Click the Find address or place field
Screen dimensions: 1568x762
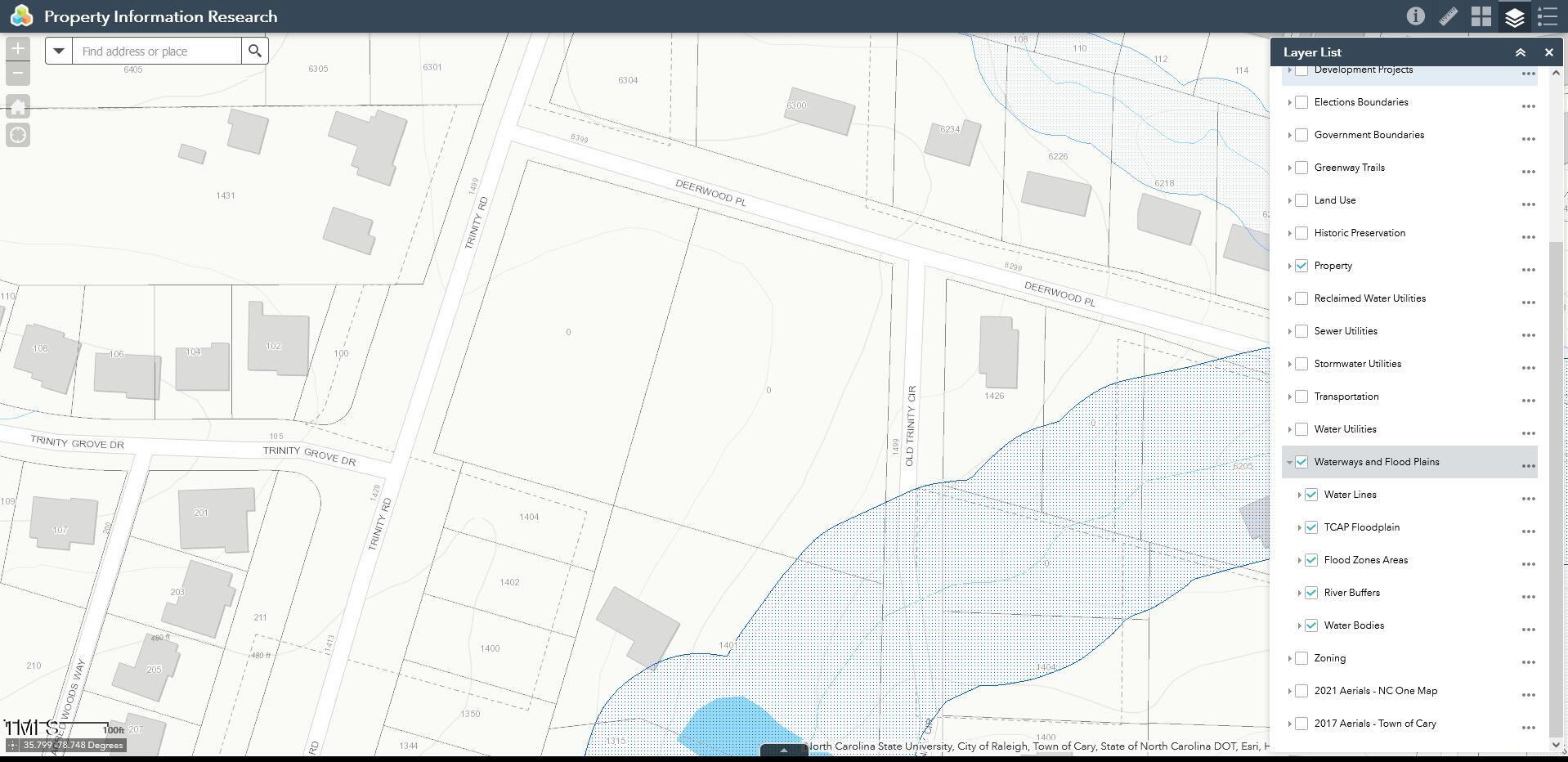[x=157, y=51]
